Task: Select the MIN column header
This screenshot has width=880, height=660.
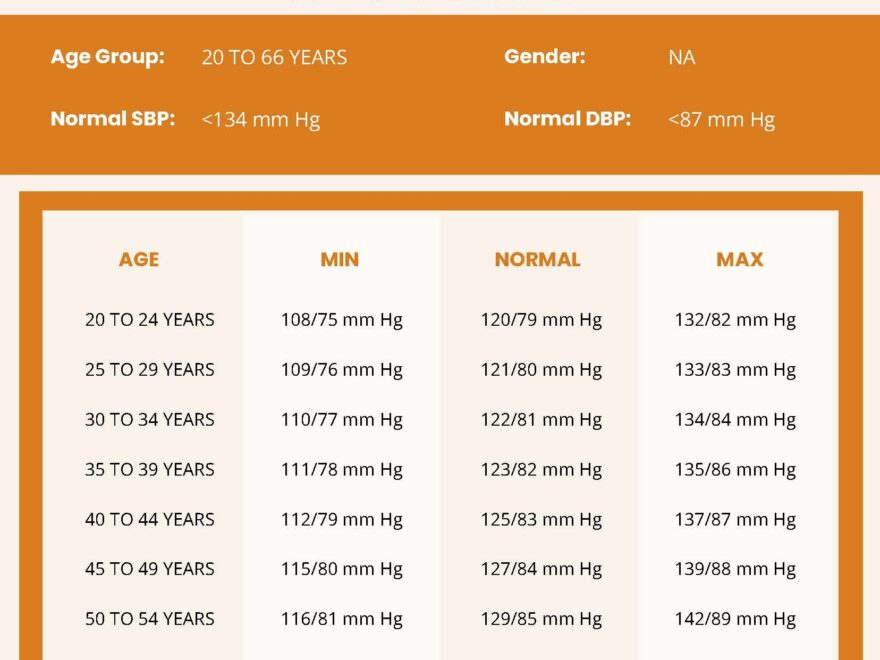Action: coord(339,259)
